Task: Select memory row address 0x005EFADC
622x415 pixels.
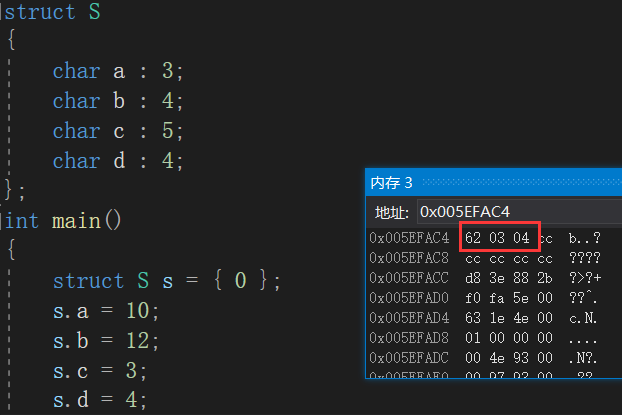Action: point(409,358)
